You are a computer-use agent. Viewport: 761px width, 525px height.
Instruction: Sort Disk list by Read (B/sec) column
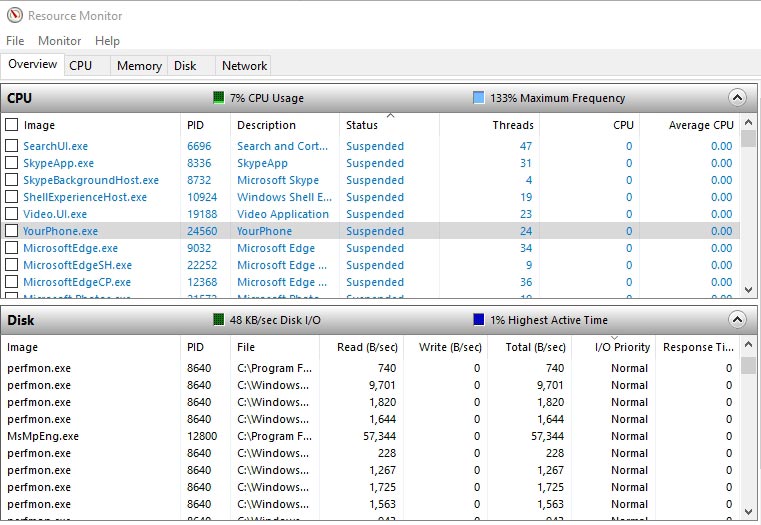362,347
